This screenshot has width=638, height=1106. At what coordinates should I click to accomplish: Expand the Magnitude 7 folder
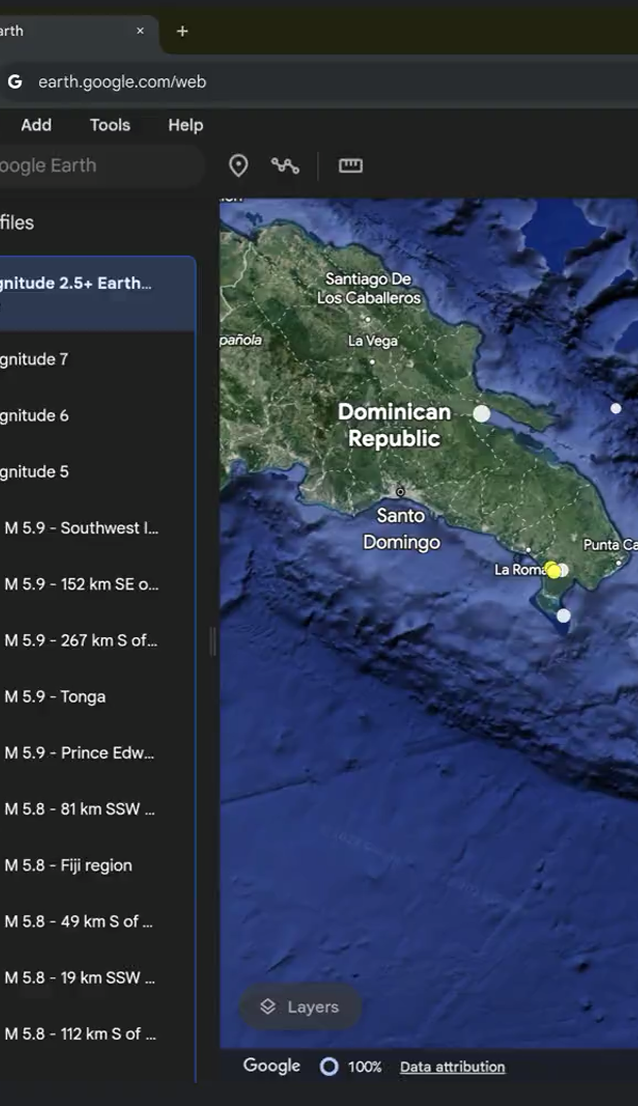click(35, 360)
